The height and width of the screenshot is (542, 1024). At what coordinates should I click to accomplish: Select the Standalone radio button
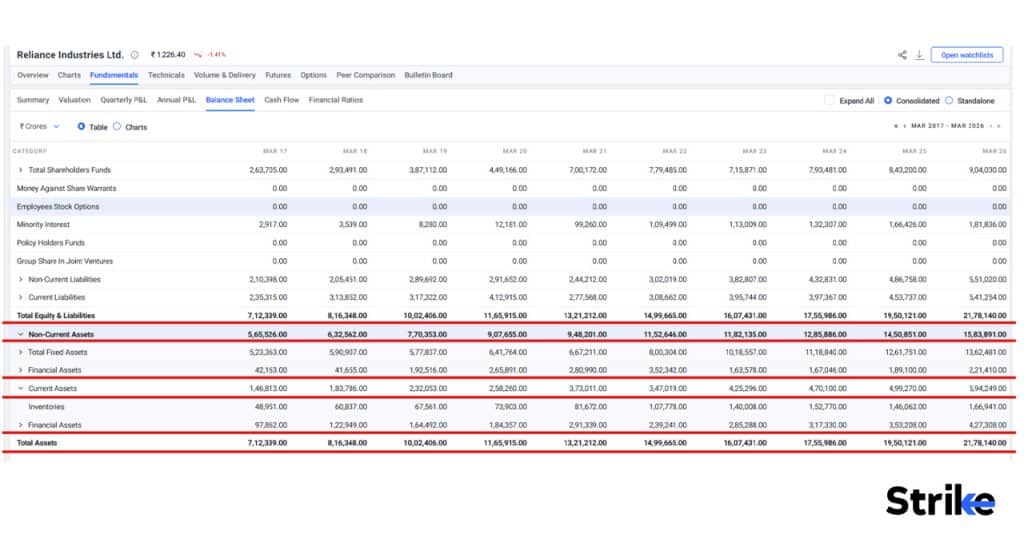point(949,101)
